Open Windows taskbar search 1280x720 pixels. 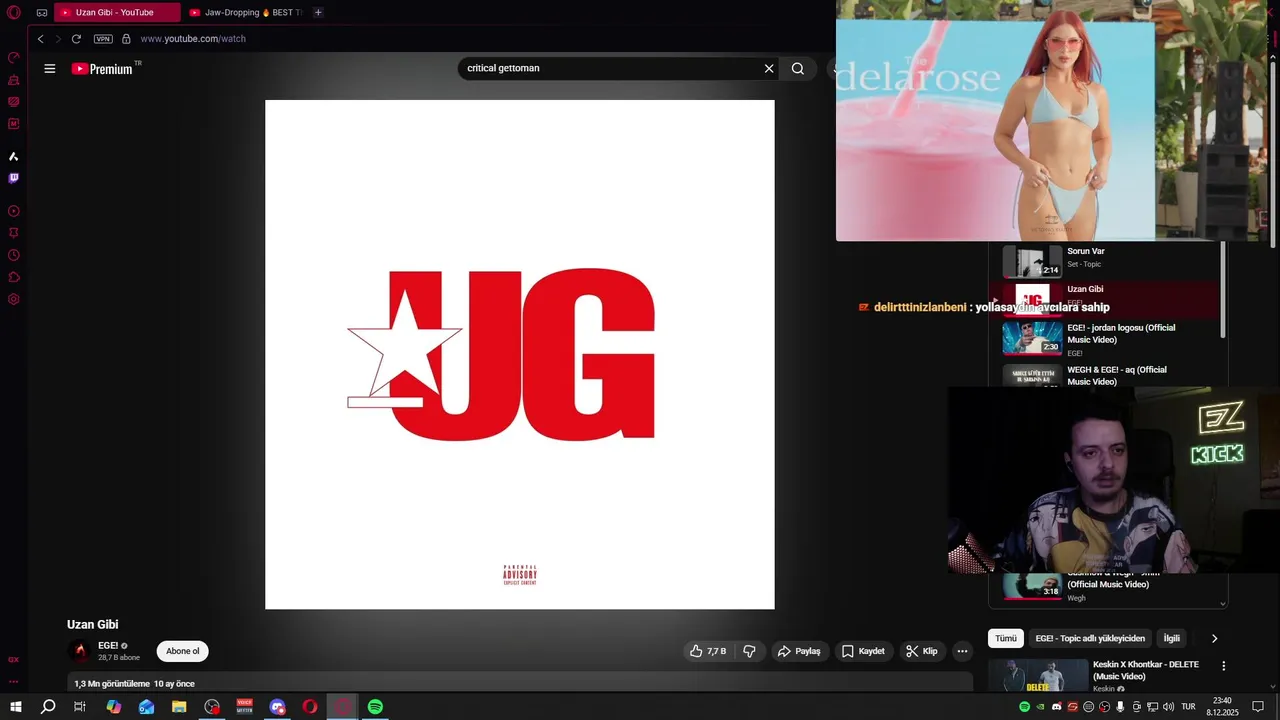pos(48,707)
